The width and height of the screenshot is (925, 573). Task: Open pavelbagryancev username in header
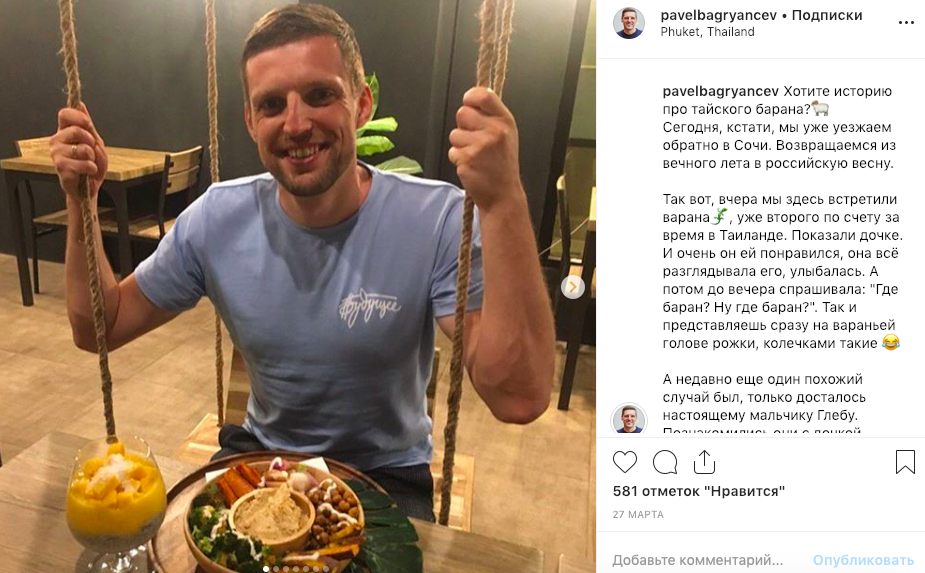[x=719, y=15]
